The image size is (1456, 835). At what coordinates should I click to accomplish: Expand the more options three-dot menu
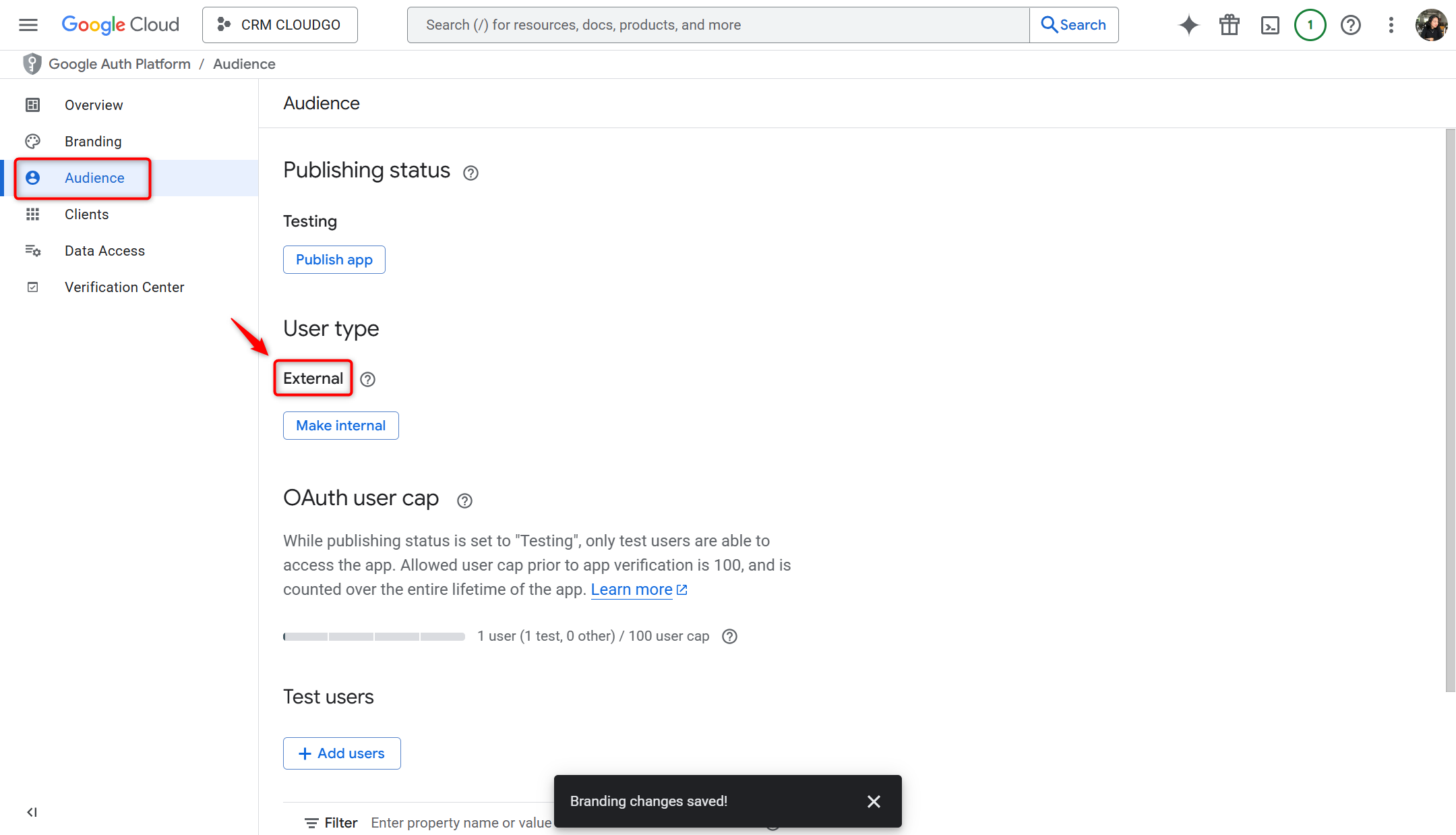click(1391, 24)
